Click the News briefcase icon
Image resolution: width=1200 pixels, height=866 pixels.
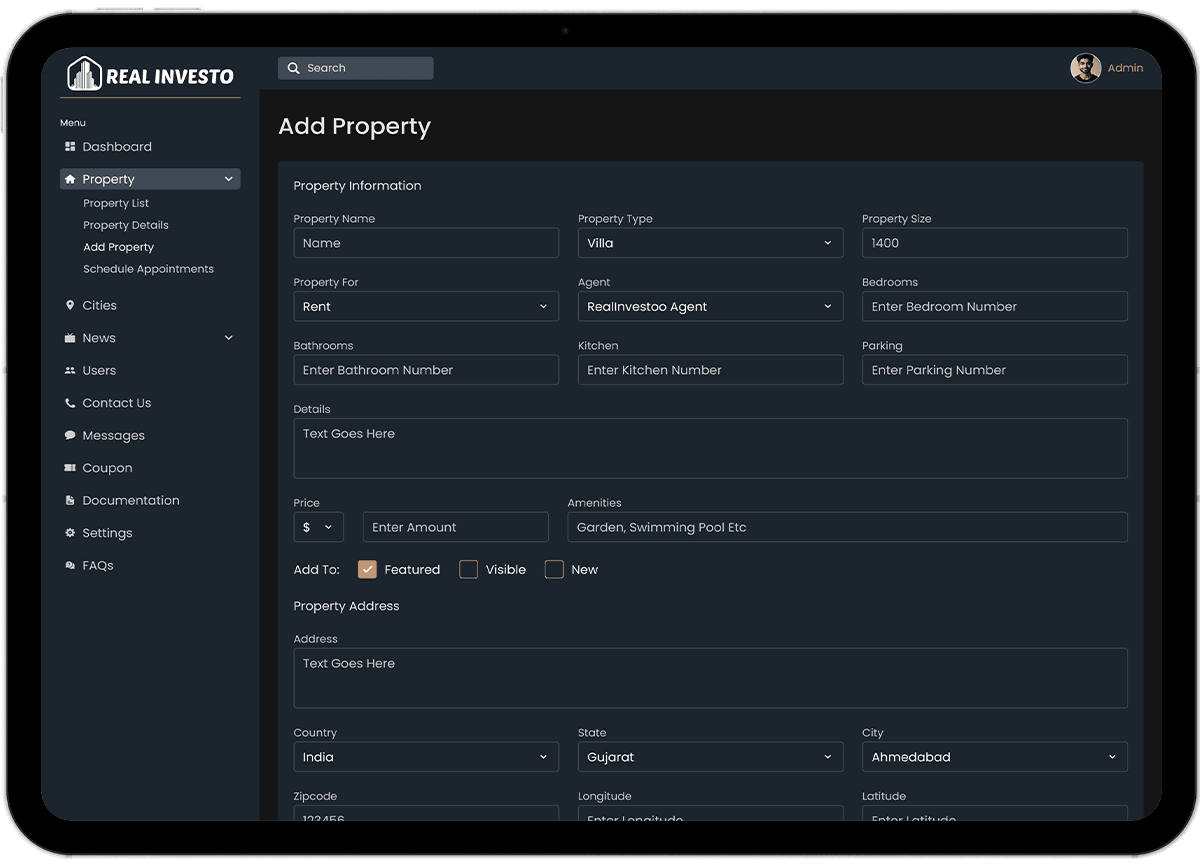(x=70, y=338)
